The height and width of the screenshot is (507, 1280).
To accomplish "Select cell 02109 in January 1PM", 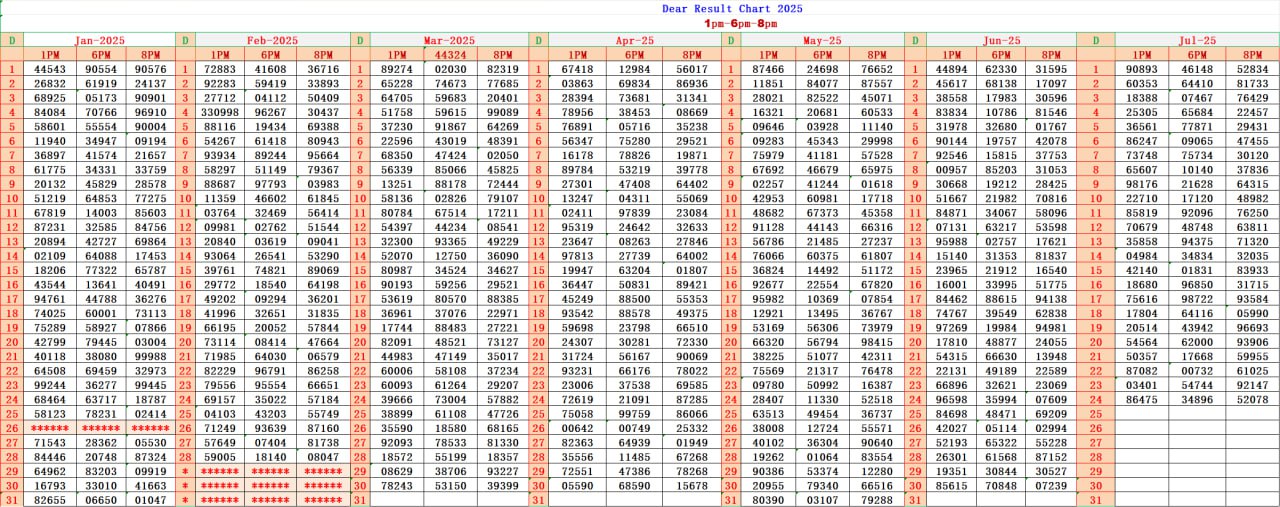I will coord(49,256).
